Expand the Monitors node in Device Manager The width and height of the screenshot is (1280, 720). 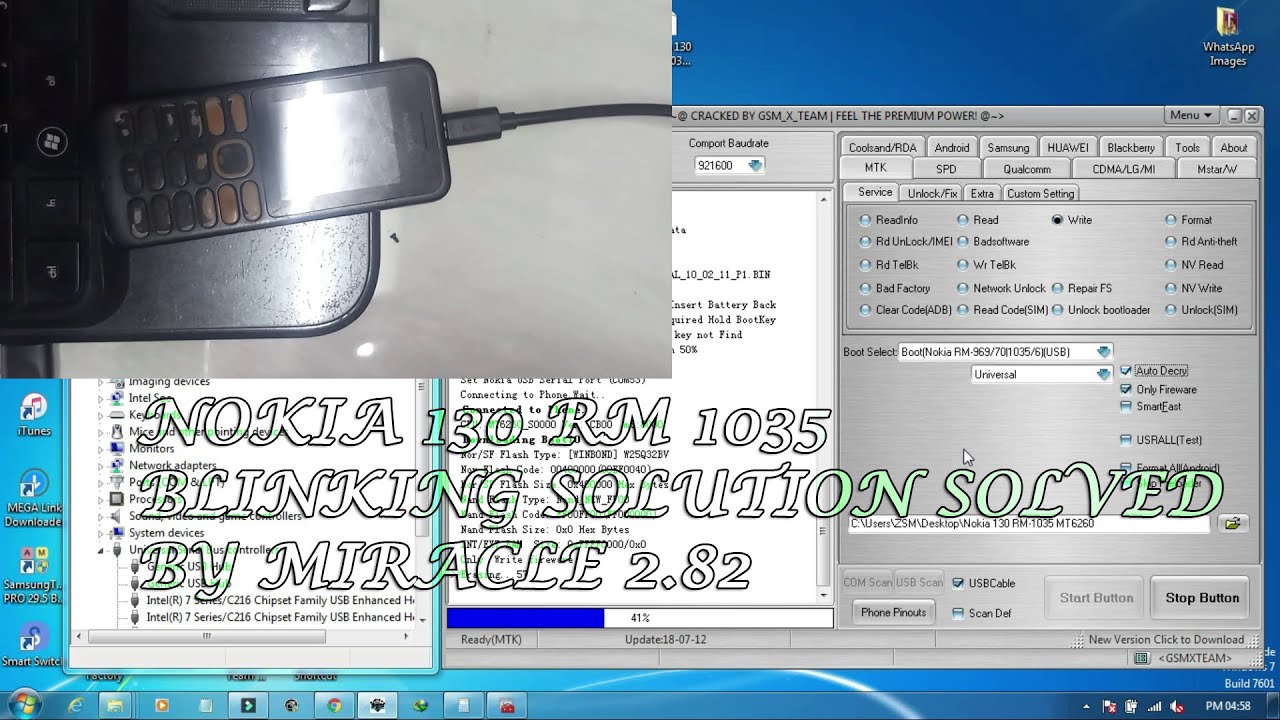pyautogui.click(x=101, y=449)
